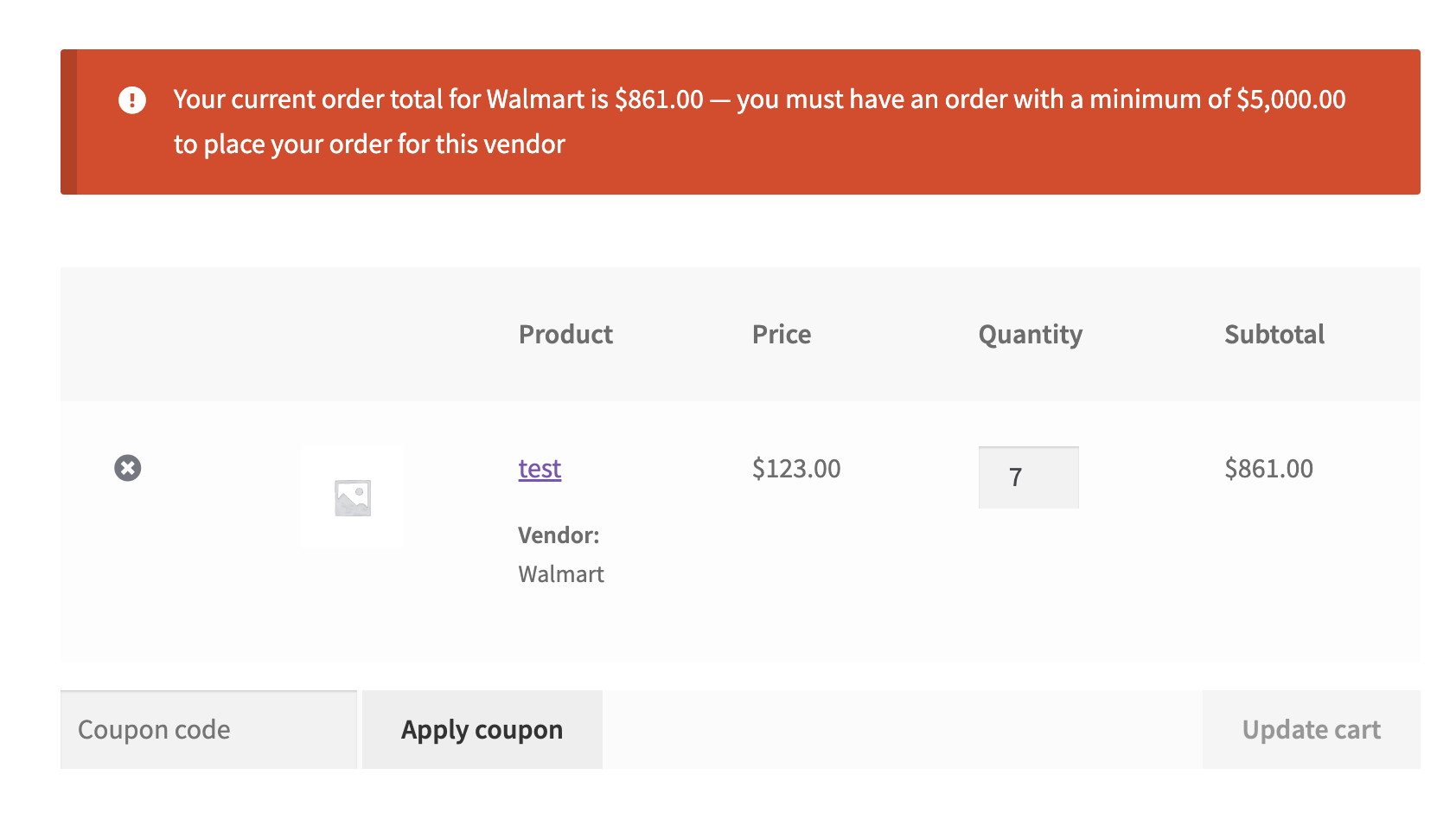The width and height of the screenshot is (1456, 813).
Task: Click the dark left stripe of error banner
Action: 68,122
